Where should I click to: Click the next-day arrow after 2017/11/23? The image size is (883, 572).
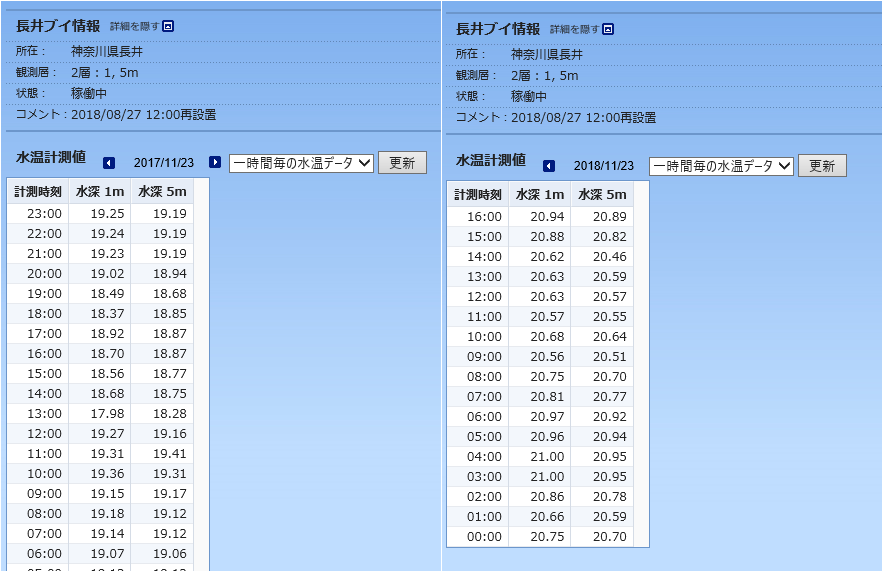click(x=215, y=163)
